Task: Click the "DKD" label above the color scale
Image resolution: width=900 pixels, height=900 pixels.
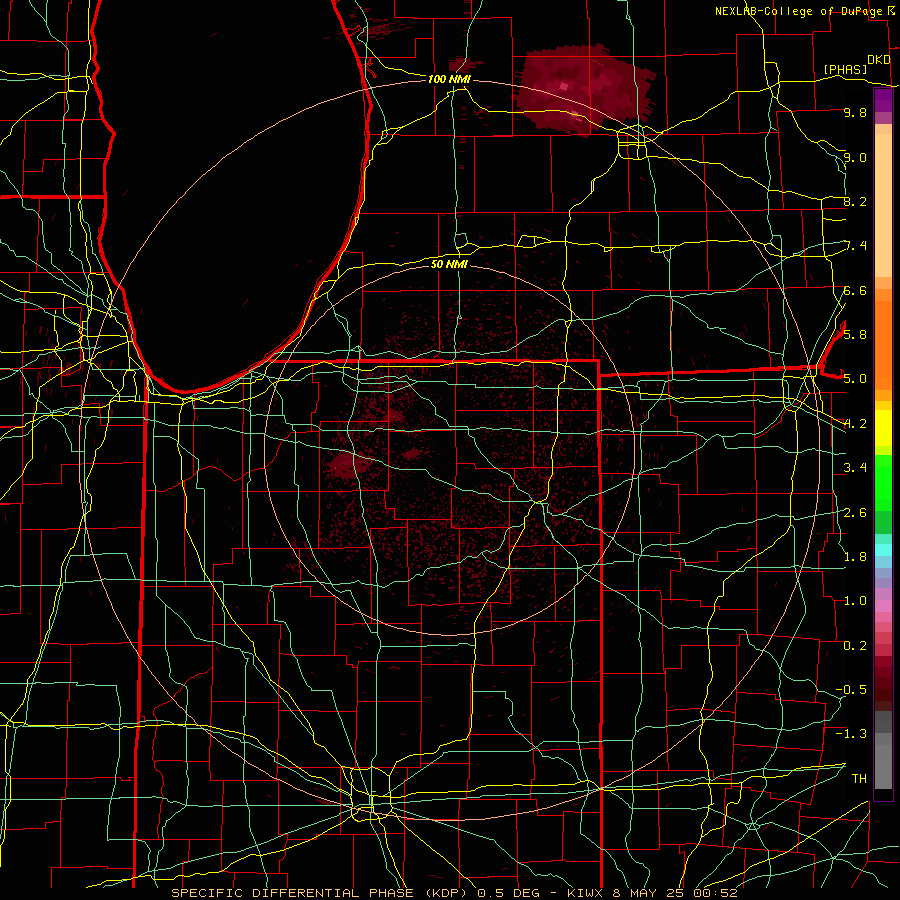Action: point(879,60)
